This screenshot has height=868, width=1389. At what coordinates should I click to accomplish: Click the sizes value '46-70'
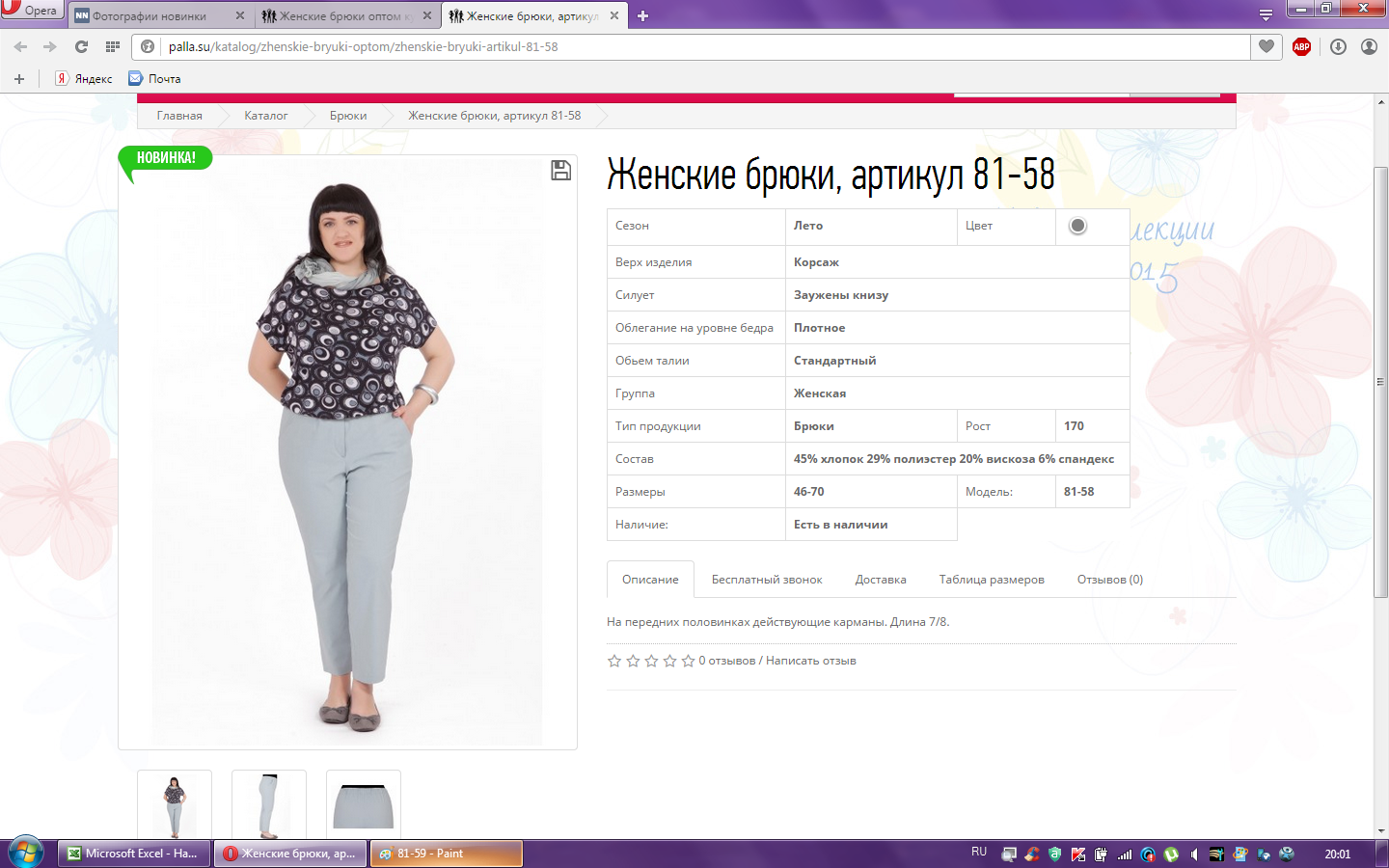tap(809, 492)
